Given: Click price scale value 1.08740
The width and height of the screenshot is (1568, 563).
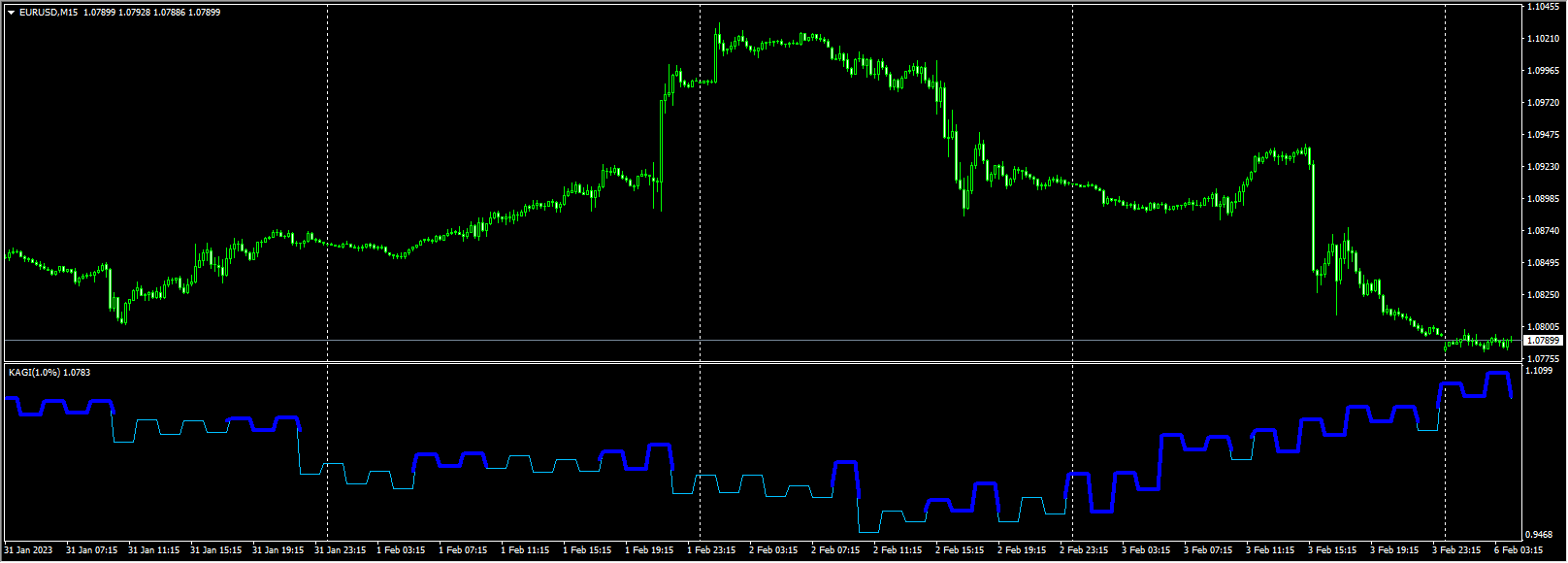Looking at the screenshot, I should pyautogui.click(x=1543, y=231).
